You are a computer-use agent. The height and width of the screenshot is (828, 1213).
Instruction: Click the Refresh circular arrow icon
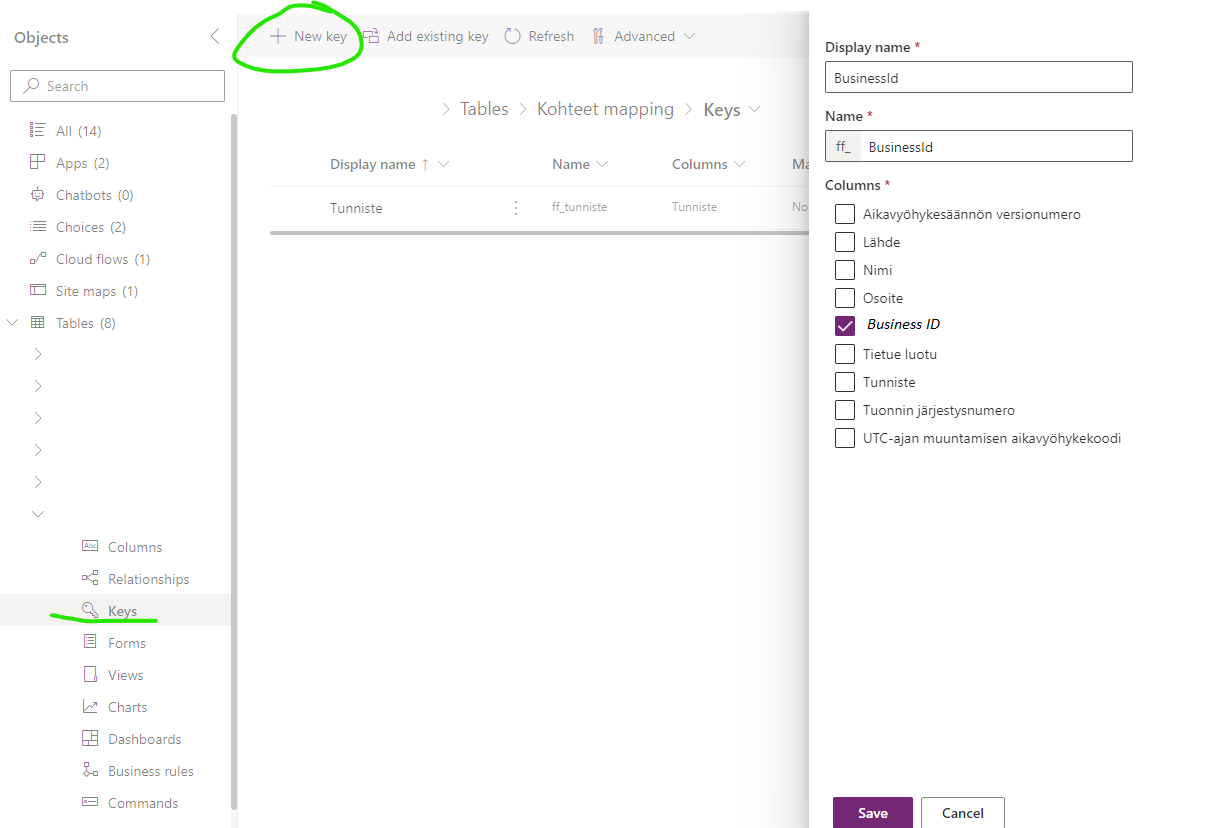(512, 36)
